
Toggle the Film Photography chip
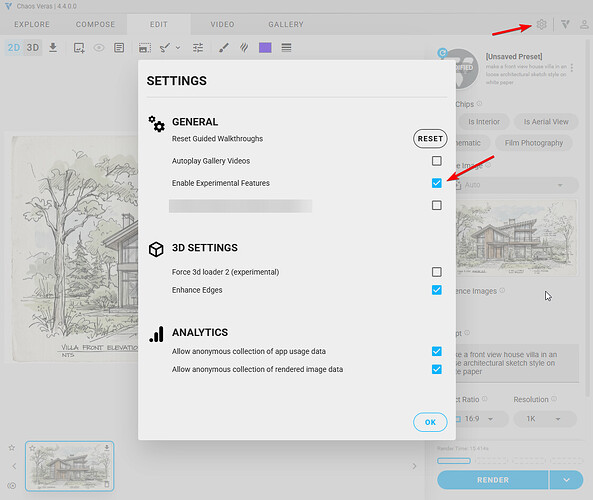click(x=534, y=143)
